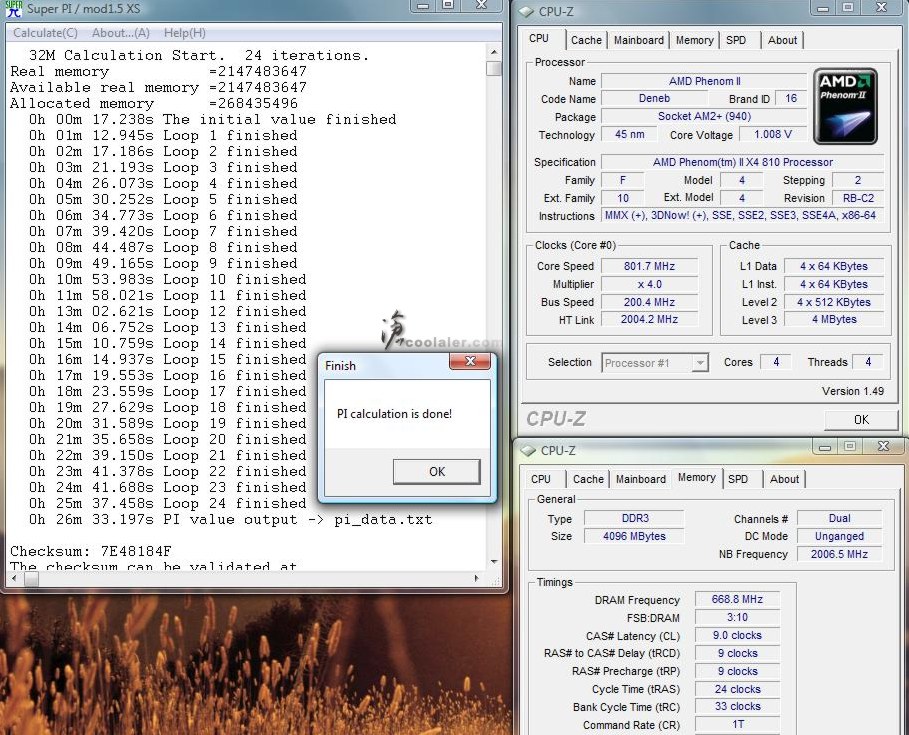Click the '2004.2 MHz' HT Link value
Screen dimensions: 909x735
(x=649, y=319)
